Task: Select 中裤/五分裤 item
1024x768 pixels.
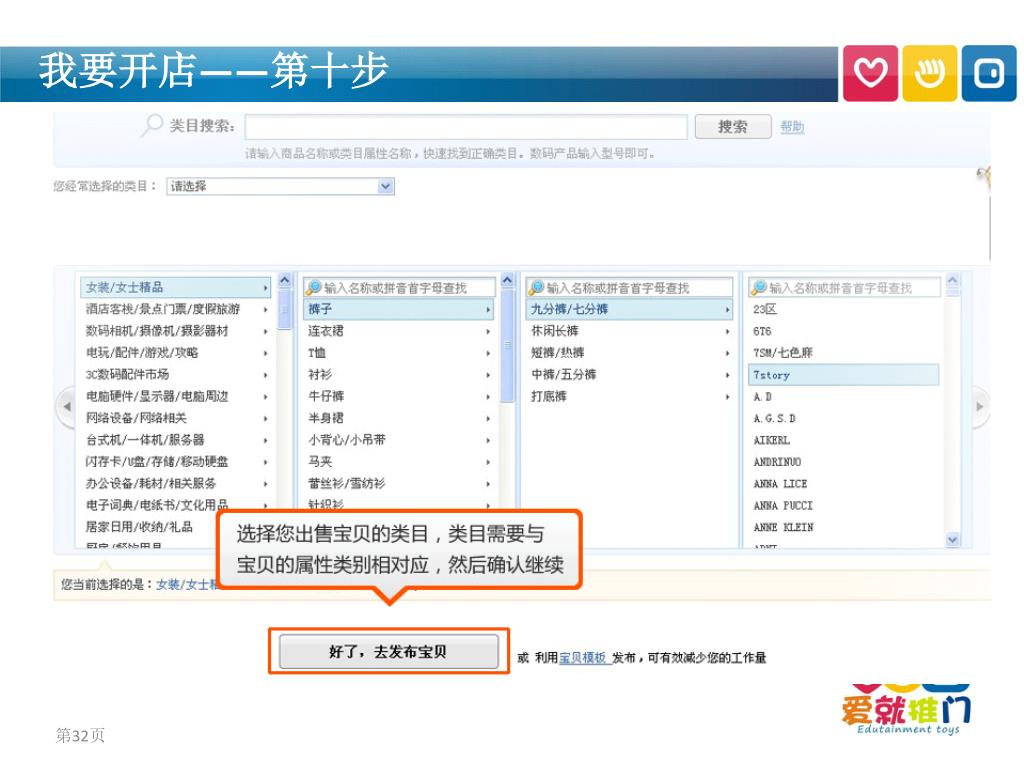Action: [564, 375]
